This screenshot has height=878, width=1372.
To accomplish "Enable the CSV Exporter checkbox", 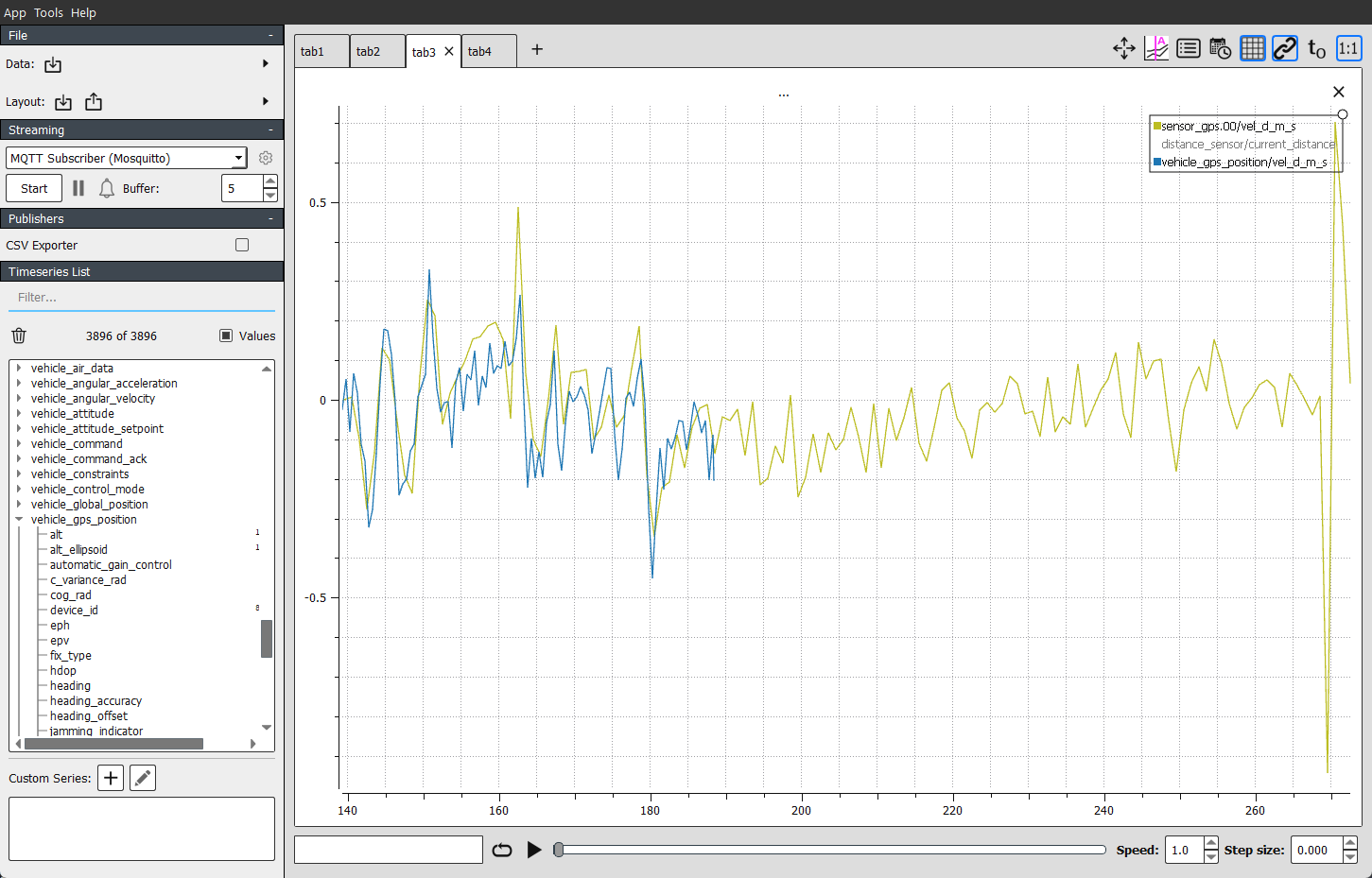I will 242,245.
